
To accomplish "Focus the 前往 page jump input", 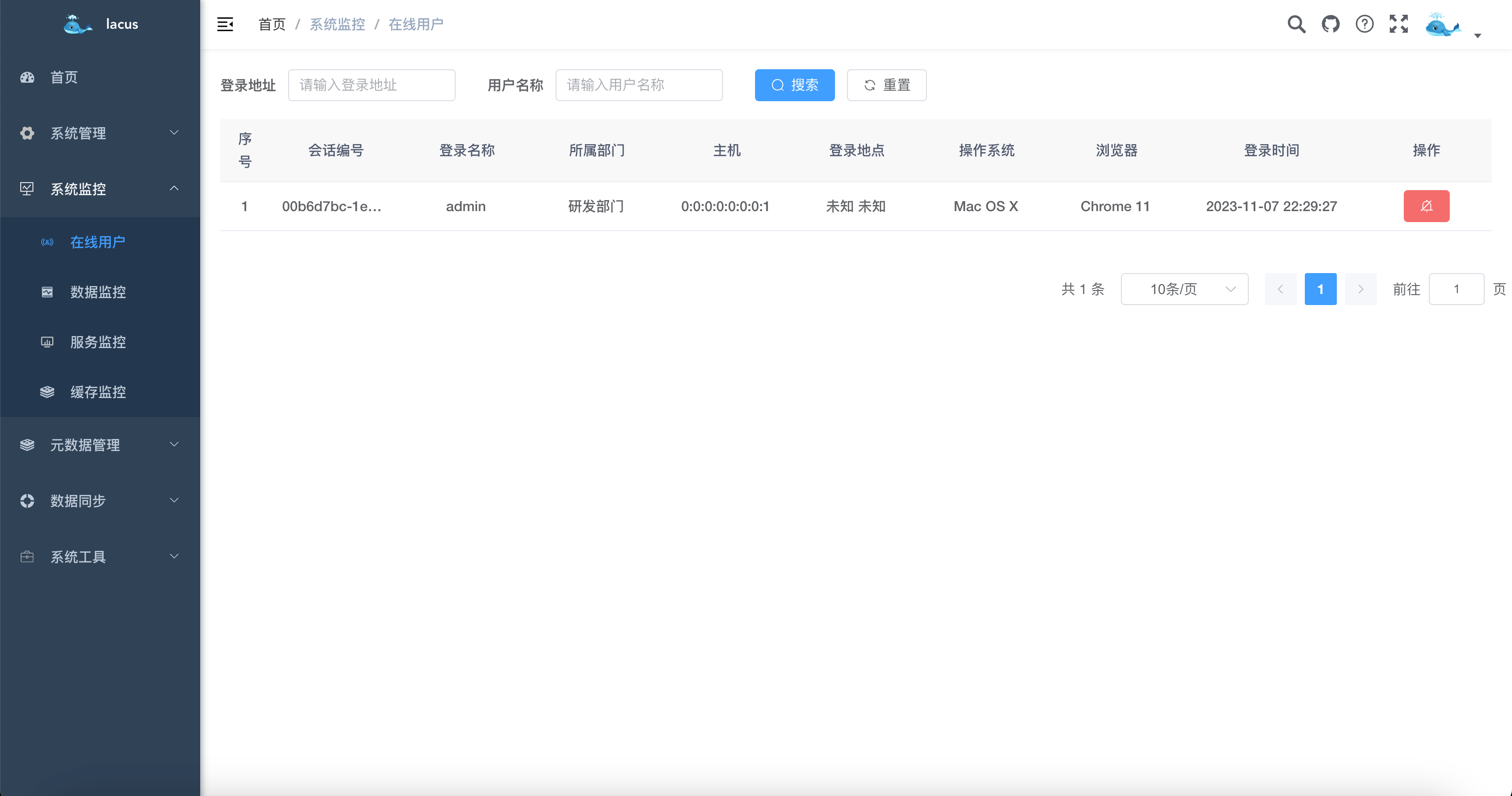I will [1457, 289].
